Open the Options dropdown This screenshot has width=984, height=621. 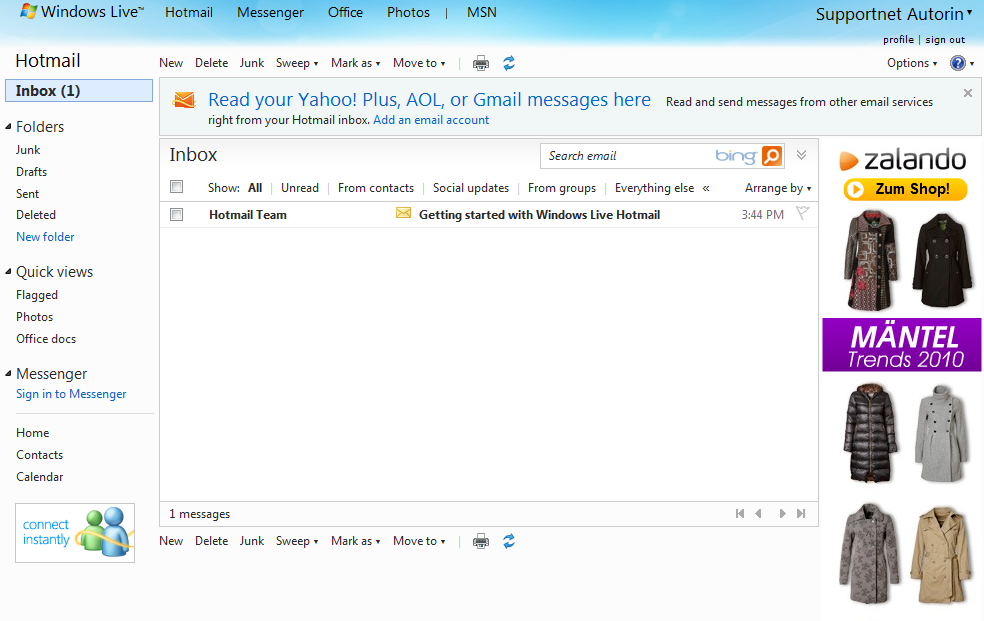tap(910, 62)
